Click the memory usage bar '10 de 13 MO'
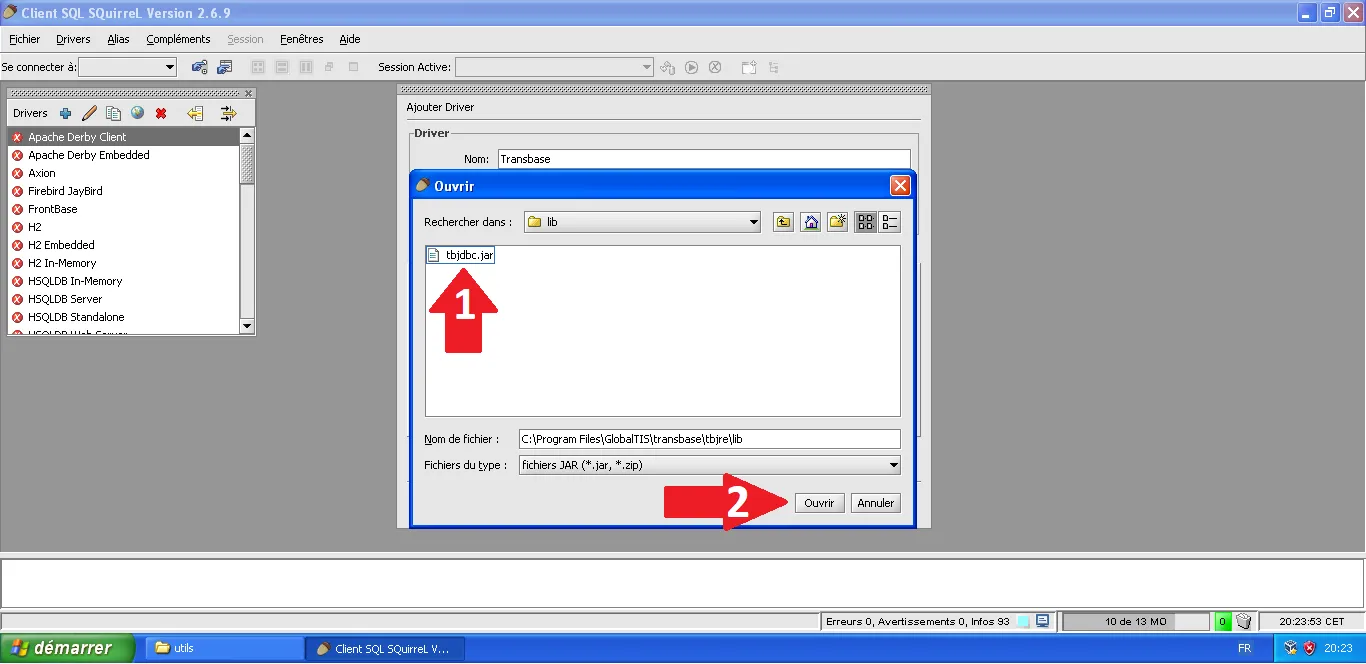Image resolution: width=1366 pixels, height=664 pixels. click(x=1135, y=621)
